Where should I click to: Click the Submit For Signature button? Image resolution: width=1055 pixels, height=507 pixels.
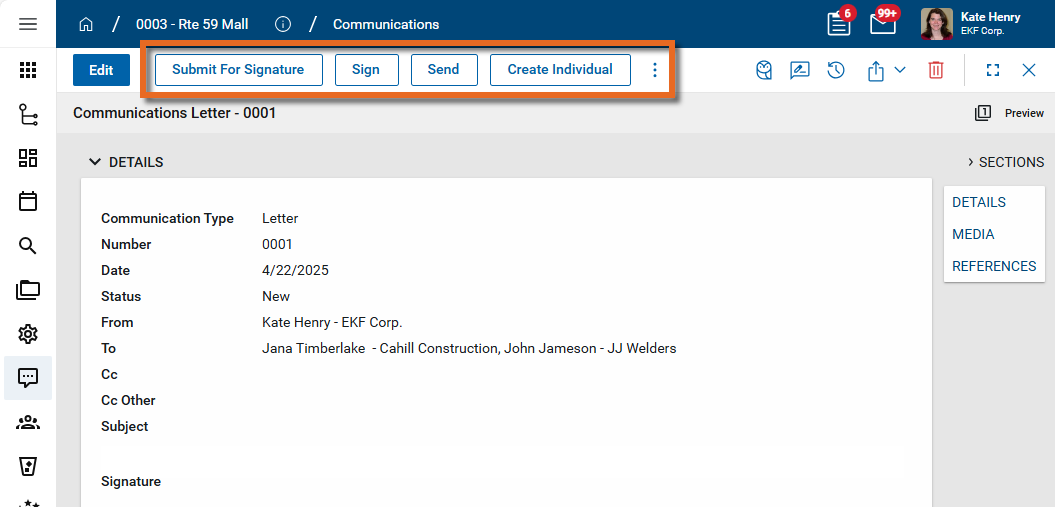point(238,70)
